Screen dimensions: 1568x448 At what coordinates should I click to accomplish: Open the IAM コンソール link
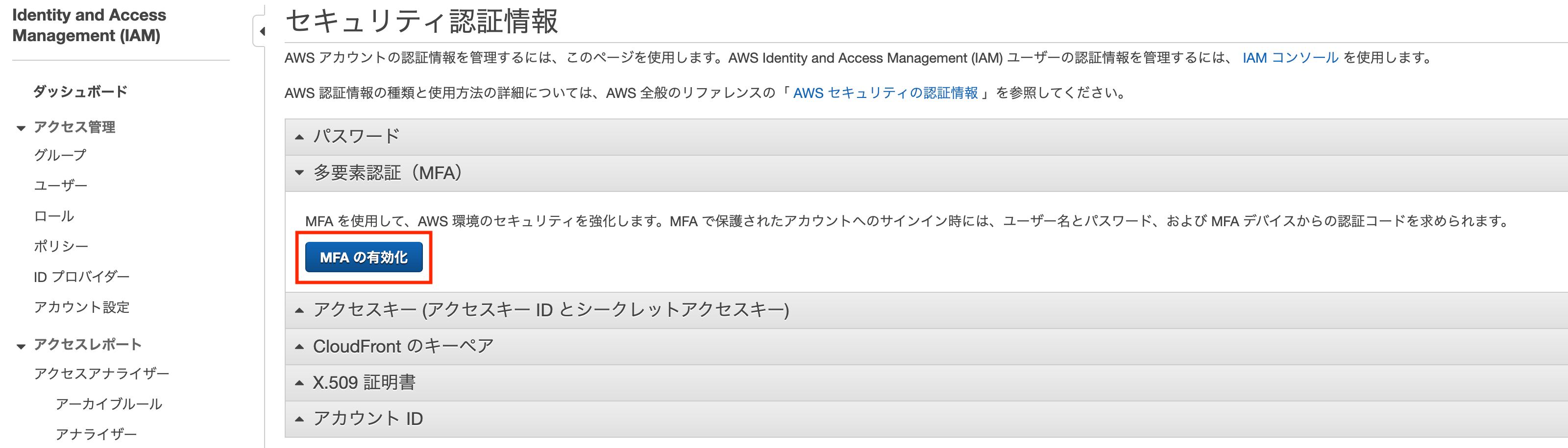(1290, 58)
